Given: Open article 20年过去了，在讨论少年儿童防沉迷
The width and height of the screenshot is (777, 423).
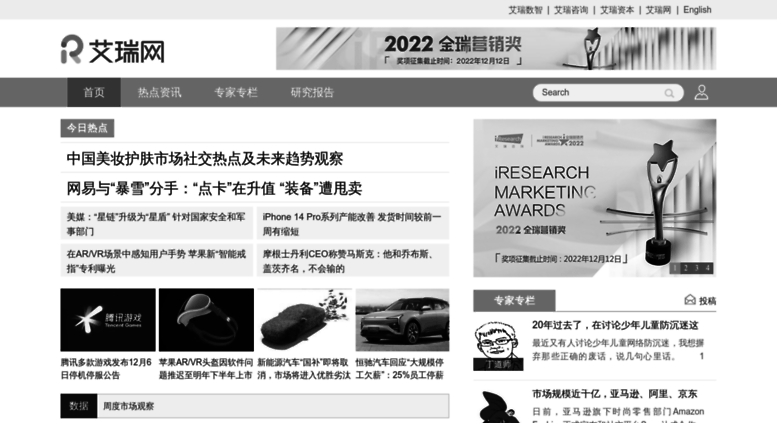Looking at the screenshot, I should 615,325.
